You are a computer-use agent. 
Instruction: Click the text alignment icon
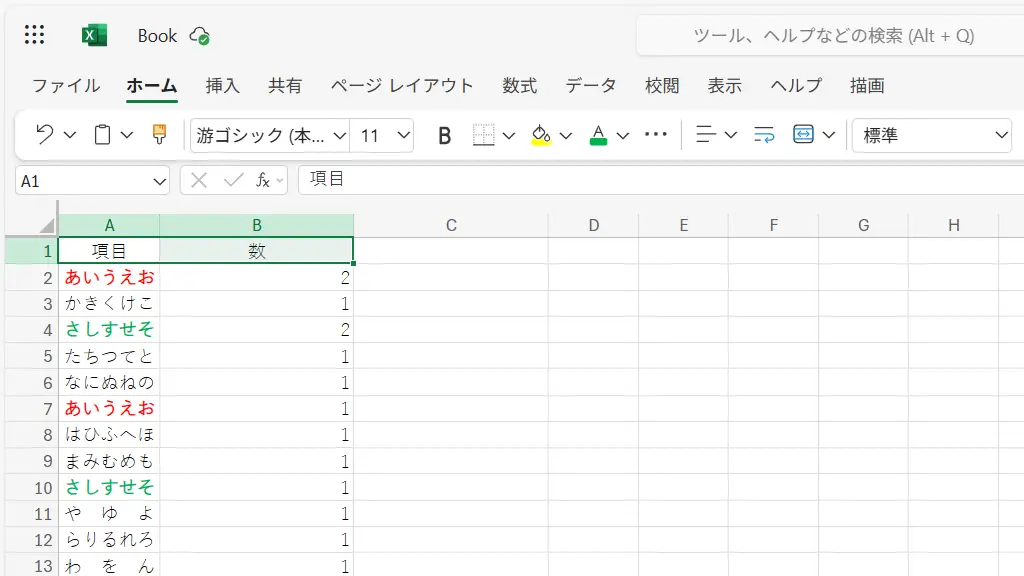705,135
